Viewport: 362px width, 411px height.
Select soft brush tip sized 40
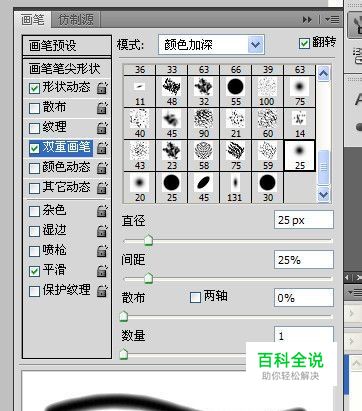[x=140, y=123]
